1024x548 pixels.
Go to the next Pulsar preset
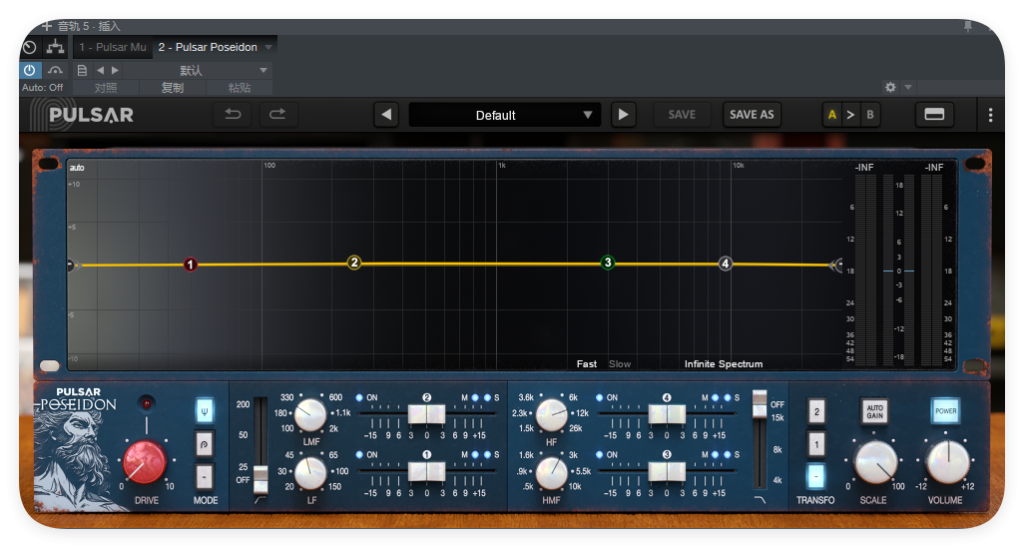coord(623,115)
